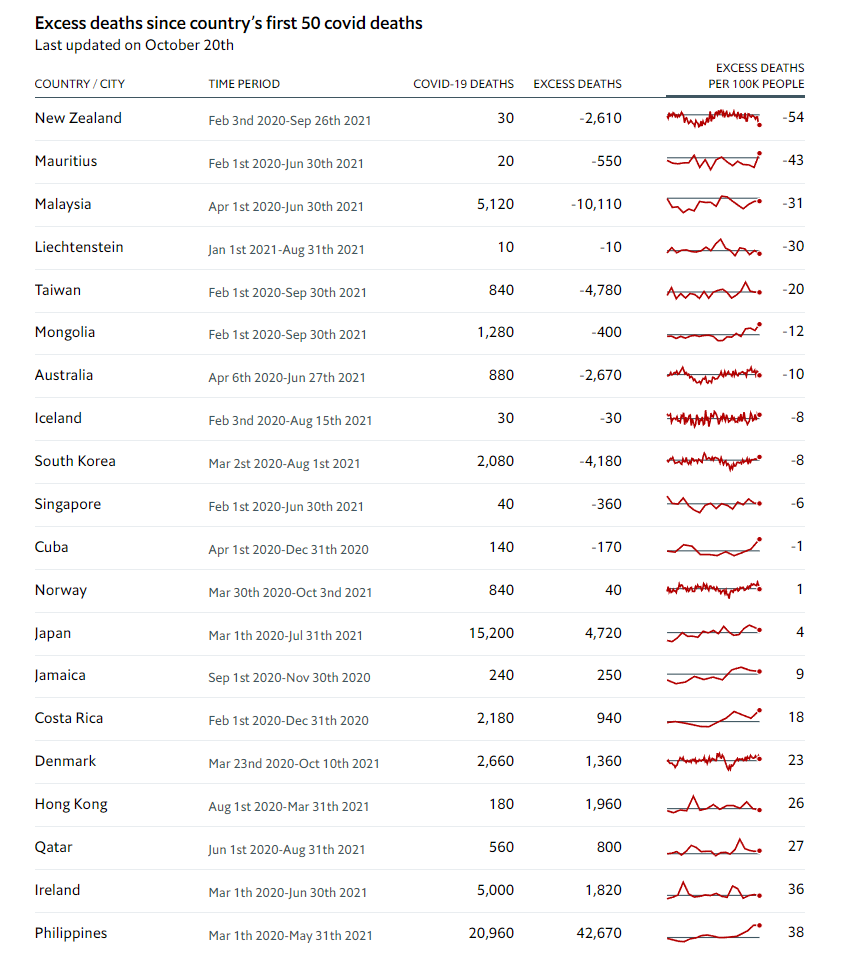Click Japan's sparkline trend chart
The width and height of the screenshot is (843, 954).
tap(713, 633)
